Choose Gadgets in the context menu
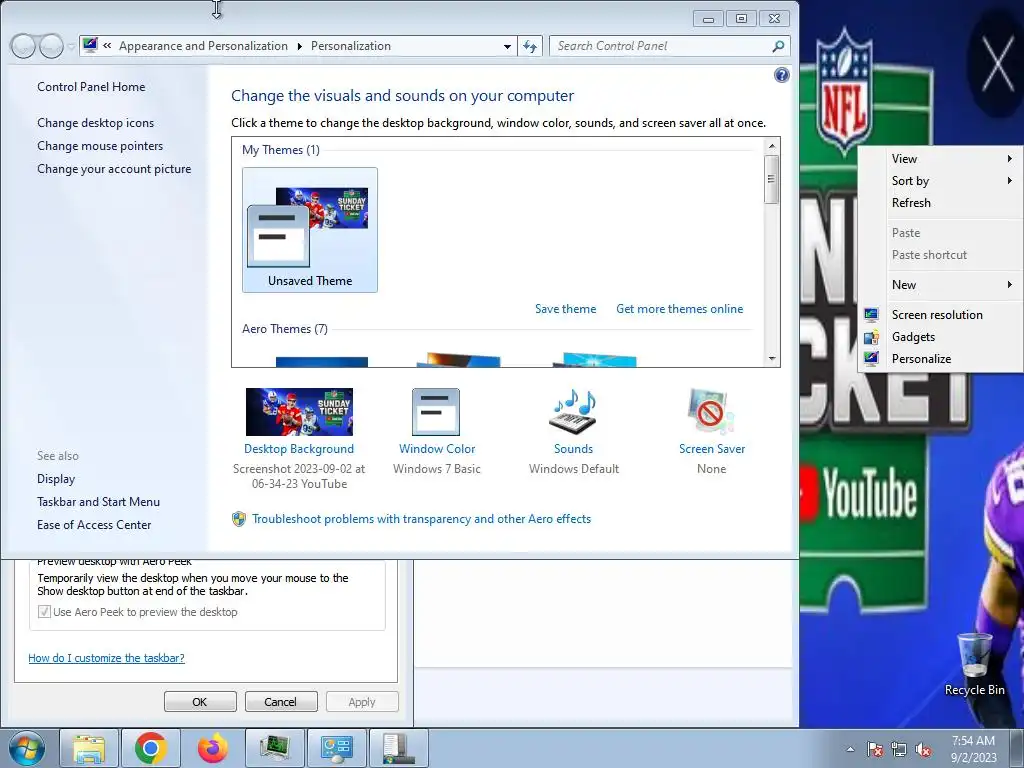Viewport: 1024px width, 768px height. pos(913,337)
